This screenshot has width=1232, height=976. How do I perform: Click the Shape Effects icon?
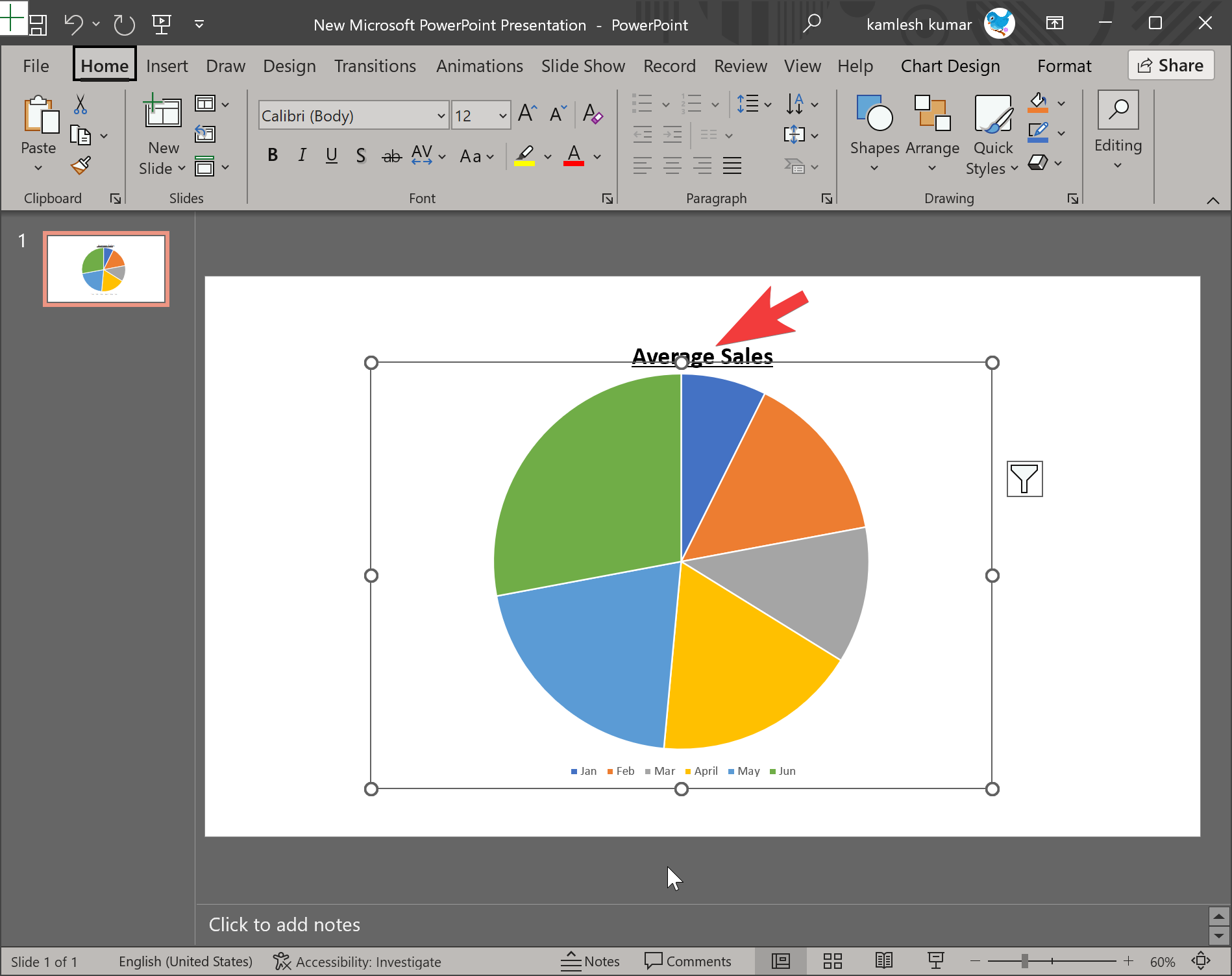[1038, 162]
